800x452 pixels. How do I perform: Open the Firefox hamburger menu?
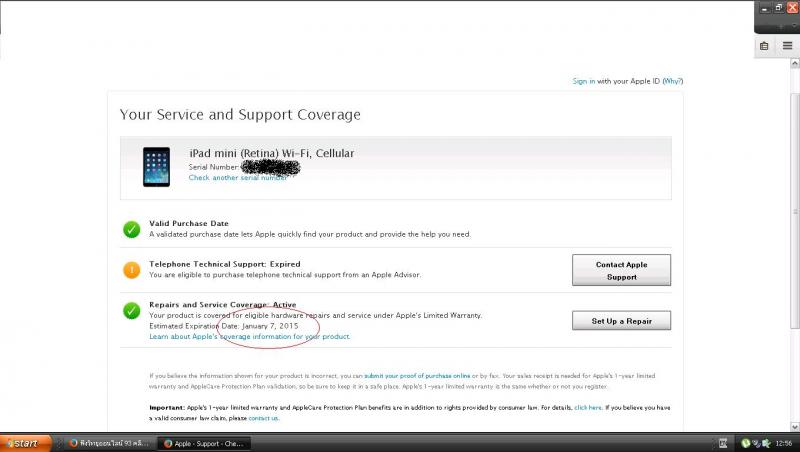tap(787, 46)
